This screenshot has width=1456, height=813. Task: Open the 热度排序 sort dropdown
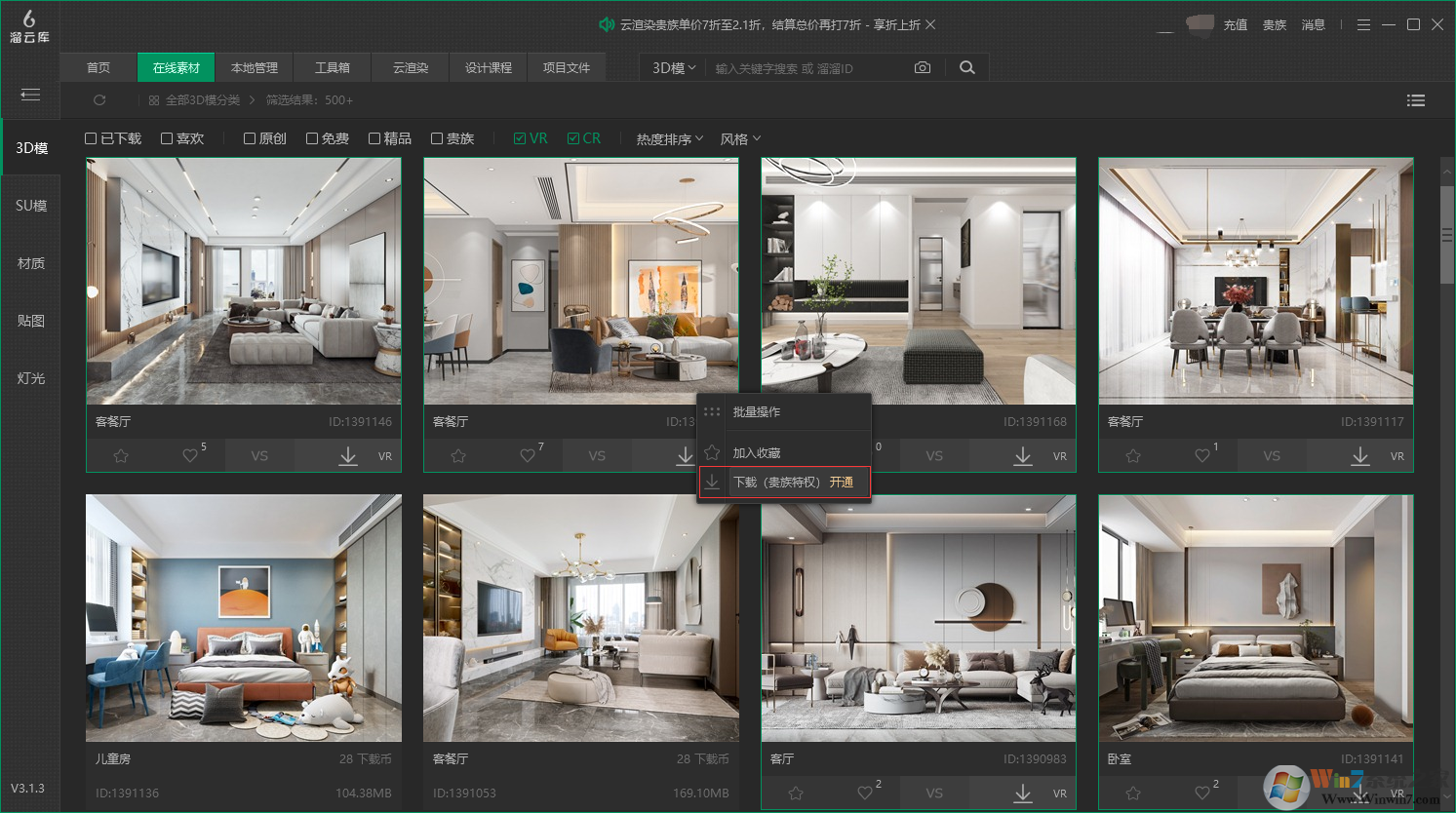tap(667, 138)
